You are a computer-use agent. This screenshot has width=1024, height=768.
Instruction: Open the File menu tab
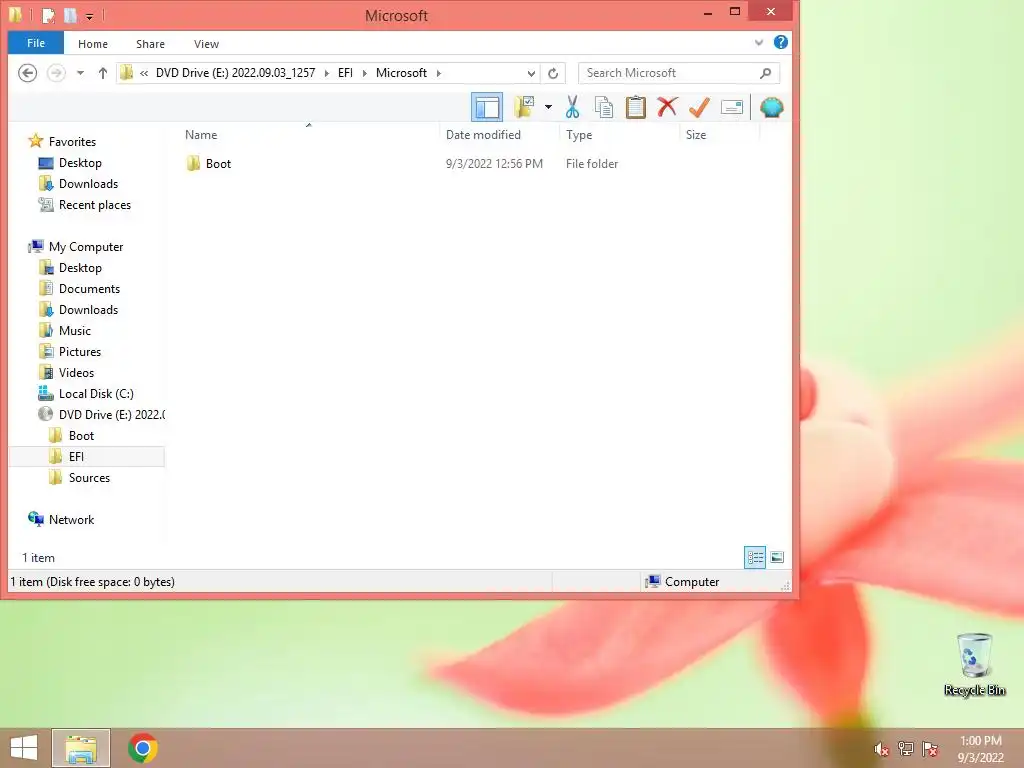36,43
